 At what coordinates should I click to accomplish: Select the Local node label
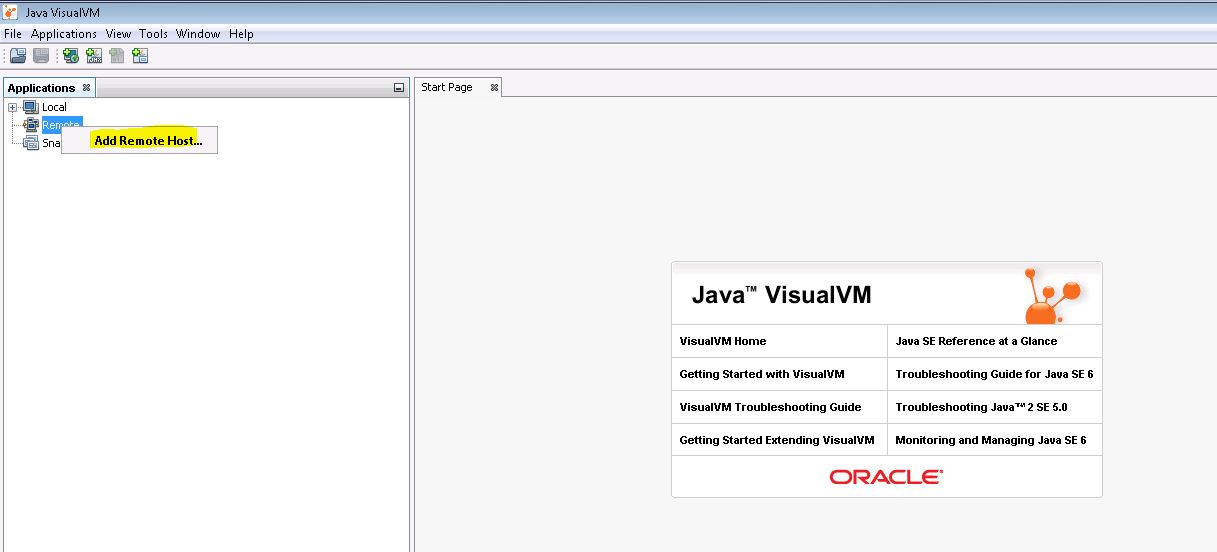[54, 107]
